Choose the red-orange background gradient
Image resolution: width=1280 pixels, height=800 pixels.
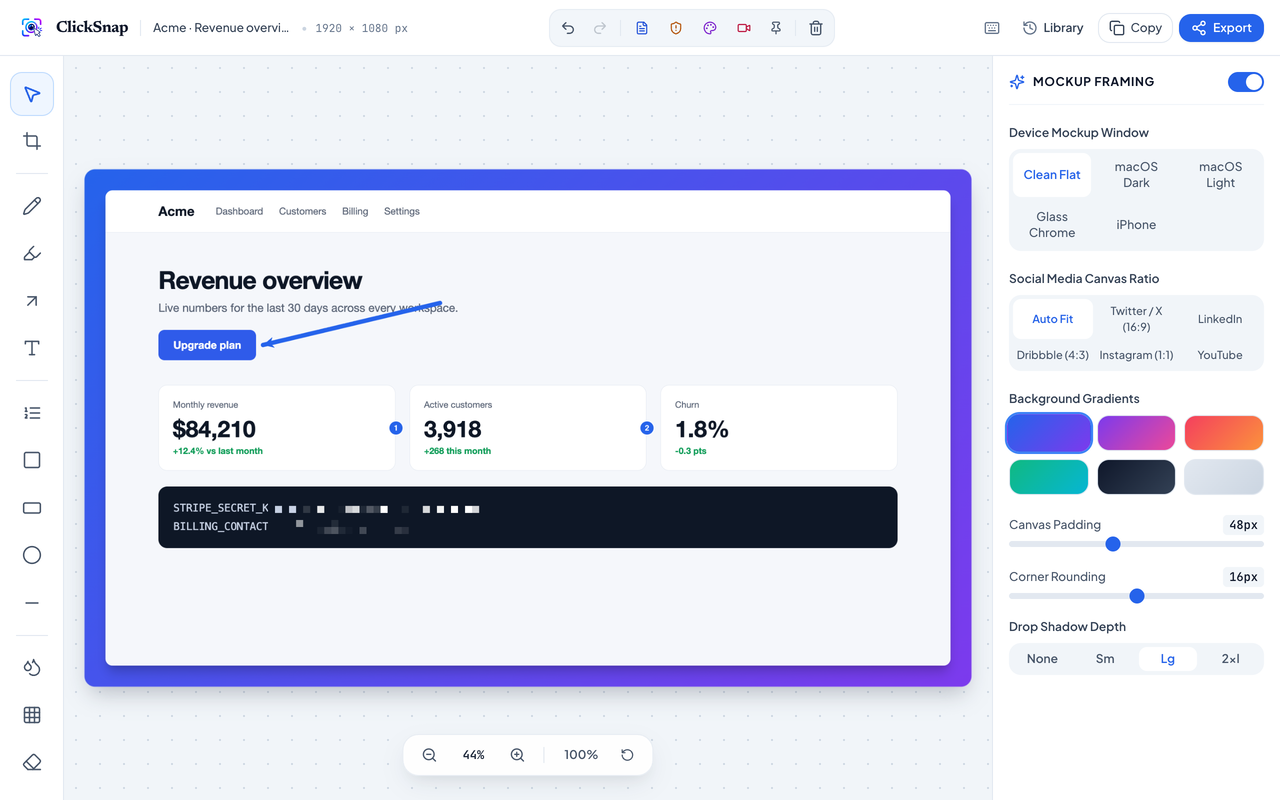pyautogui.click(x=1224, y=433)
